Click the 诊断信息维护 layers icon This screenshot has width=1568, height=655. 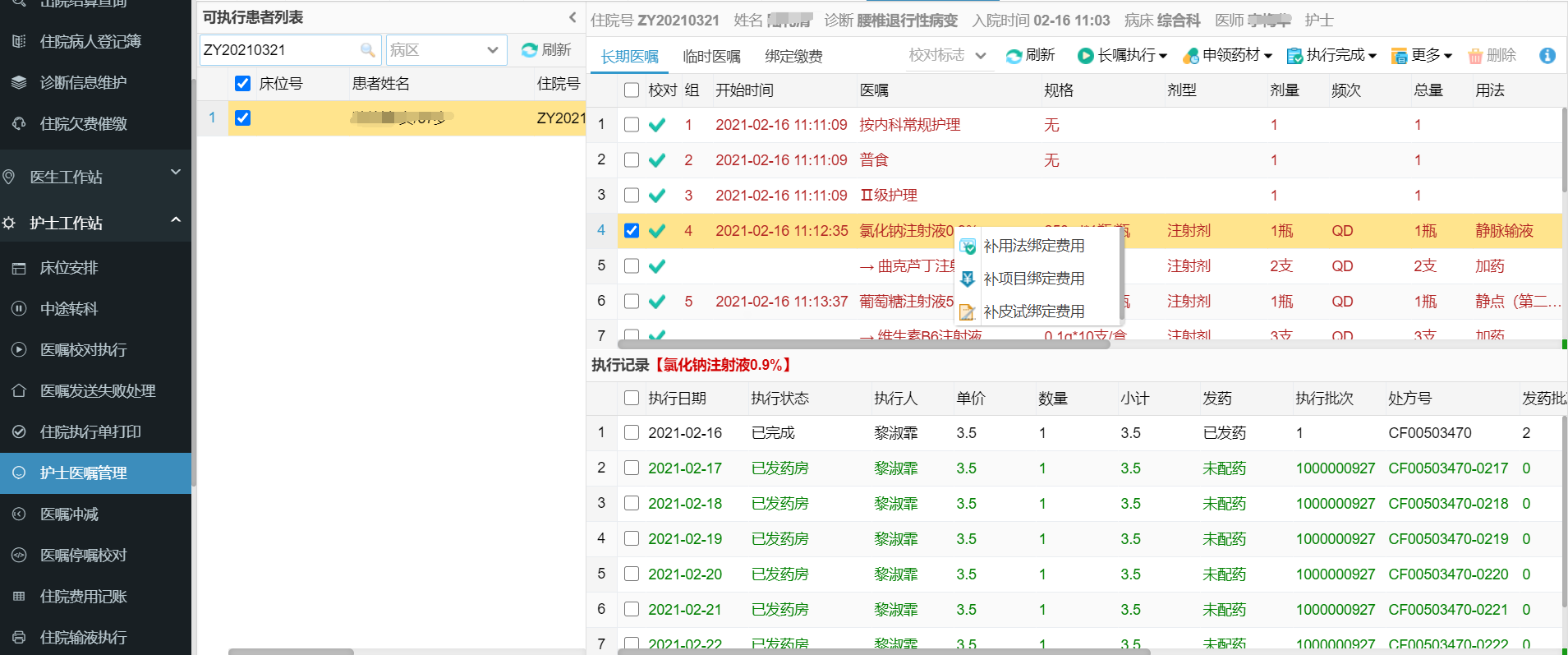coord(19,82)
